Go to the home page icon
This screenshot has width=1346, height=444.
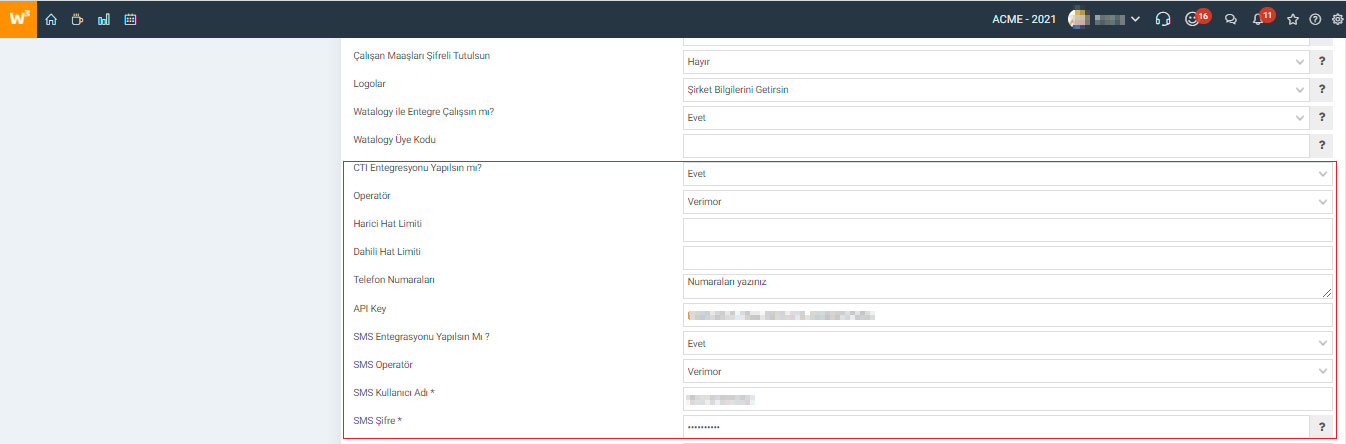click(x=51, y=19)
